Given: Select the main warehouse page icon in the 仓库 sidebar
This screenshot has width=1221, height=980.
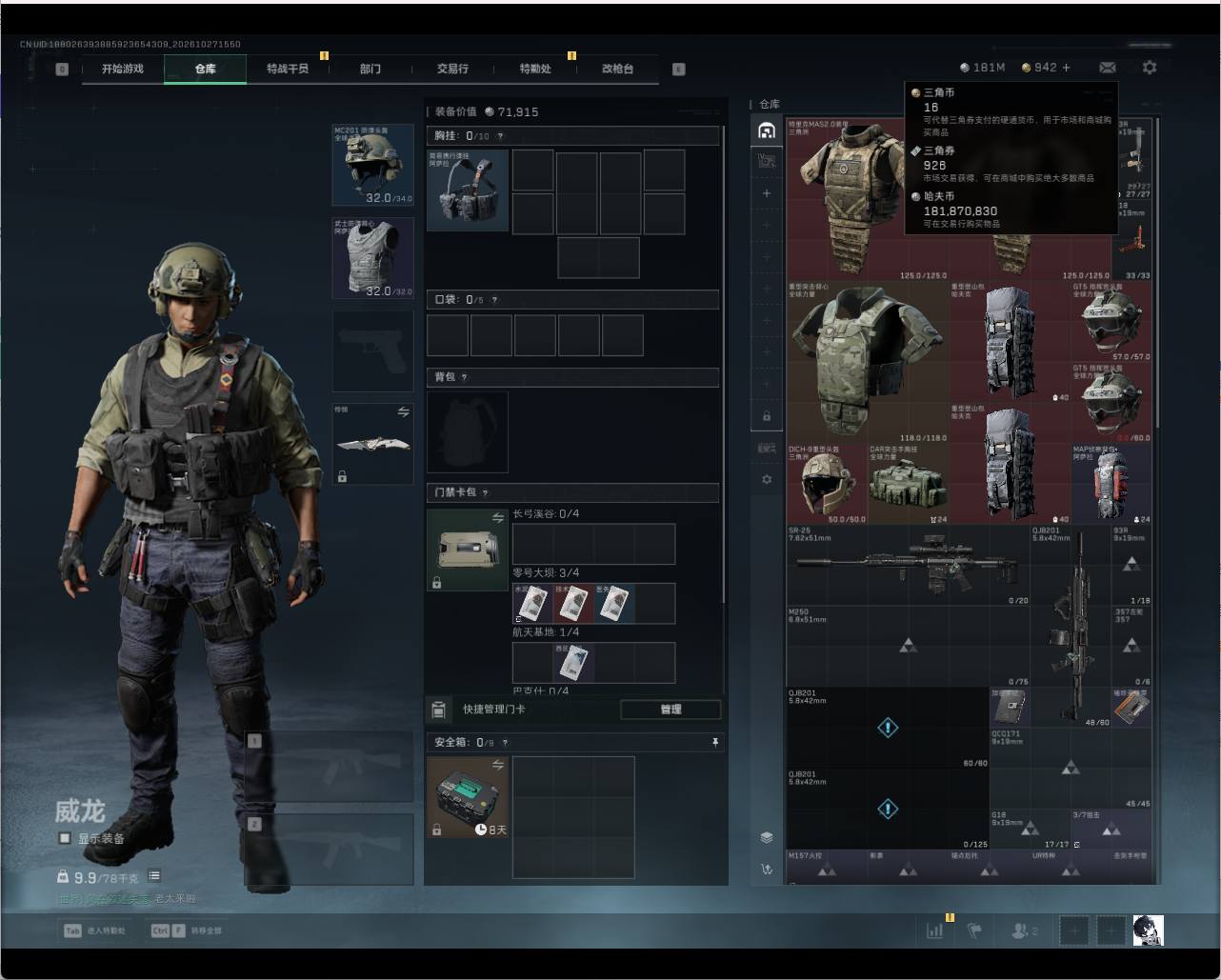Looking at the screenshot, I should (x=767, y=130).
